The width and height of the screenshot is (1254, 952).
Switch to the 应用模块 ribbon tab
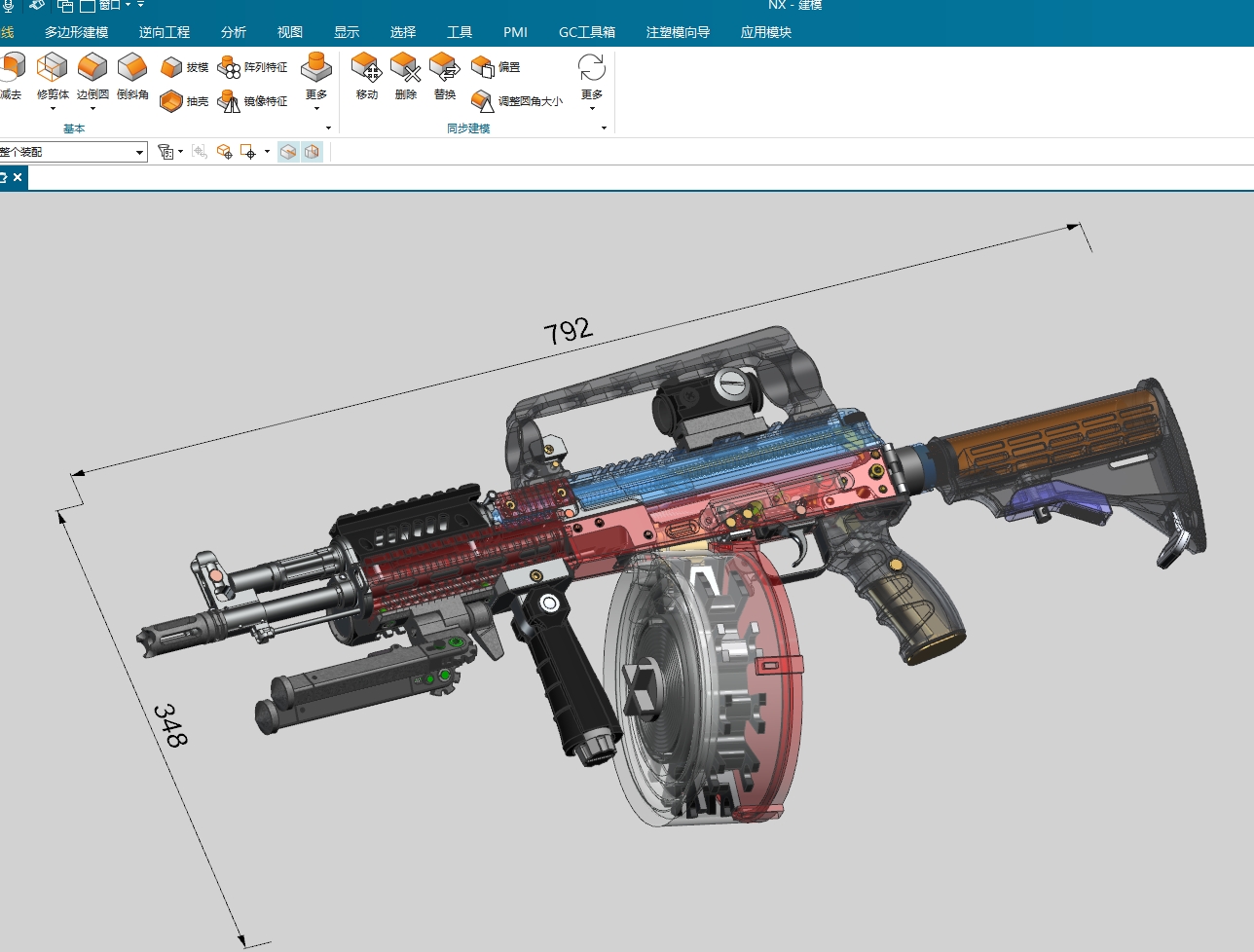[x=765, y=32]
